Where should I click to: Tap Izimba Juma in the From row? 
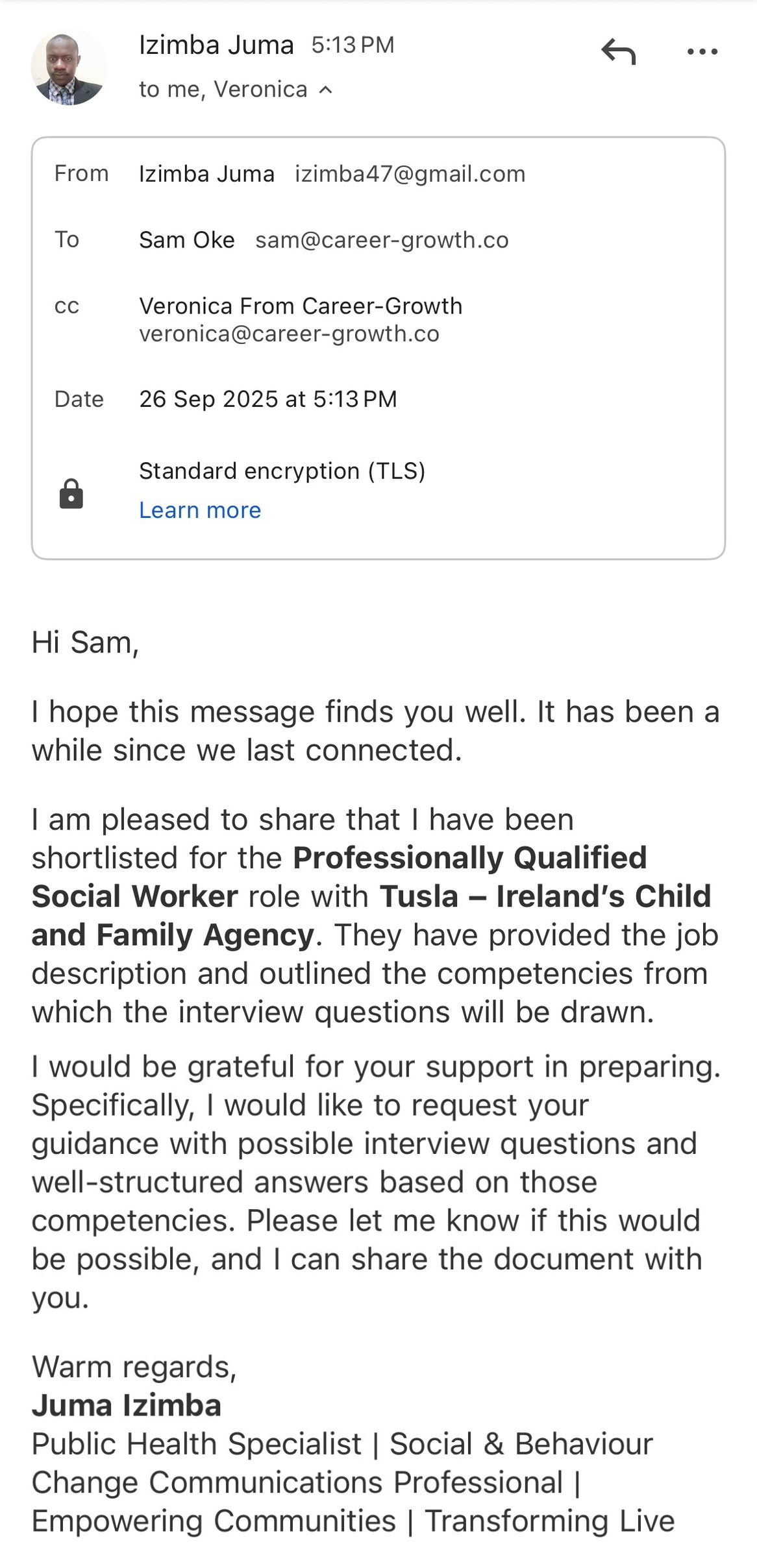point(206,174)
